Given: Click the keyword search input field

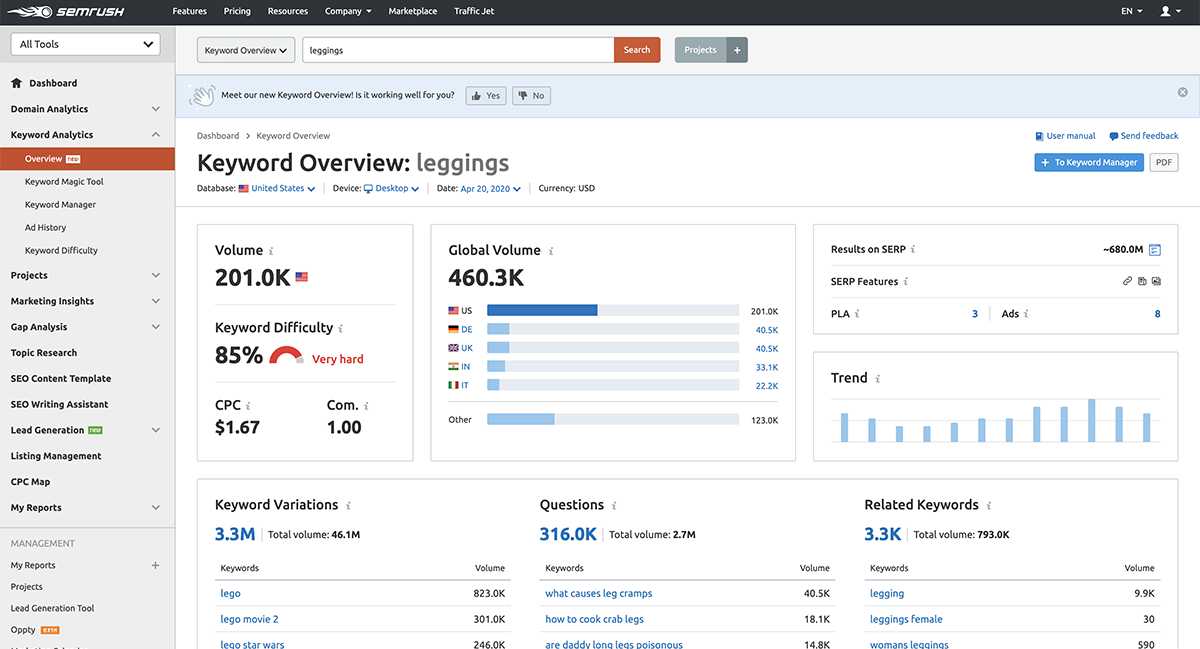Looking at the screenshot, I should pyautogui.click(x=458, y=50).
